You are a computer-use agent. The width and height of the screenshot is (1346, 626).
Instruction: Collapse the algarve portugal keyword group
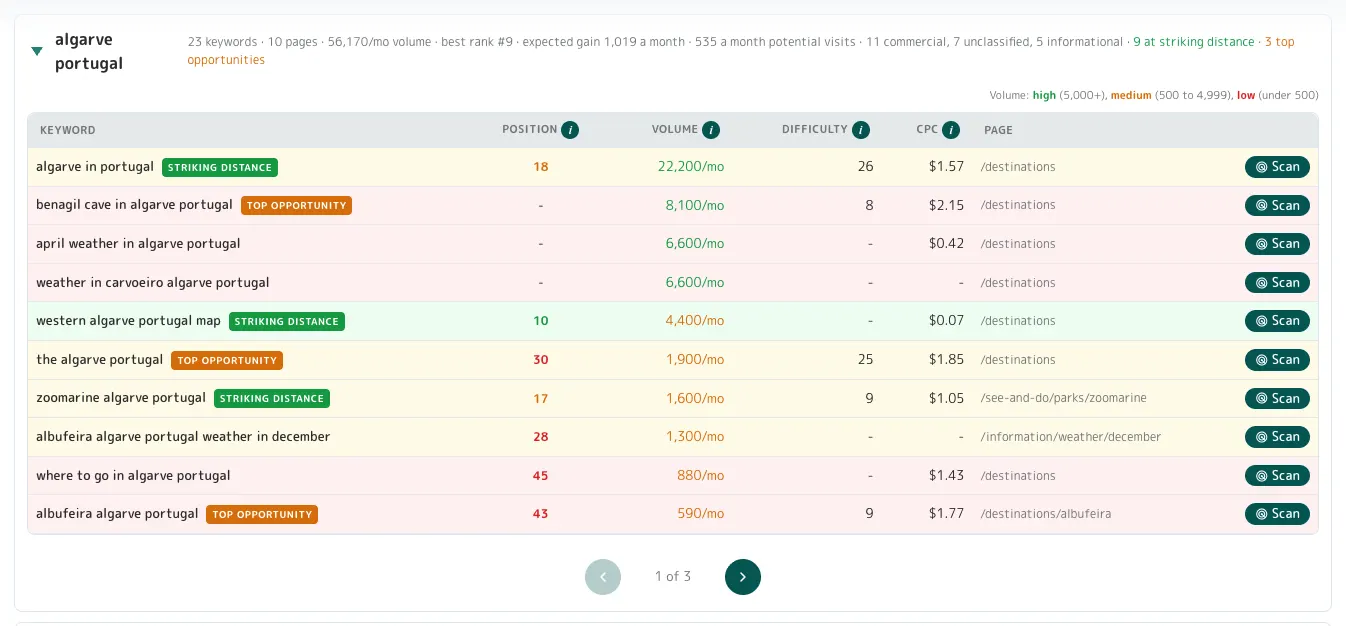coord(37,51)
